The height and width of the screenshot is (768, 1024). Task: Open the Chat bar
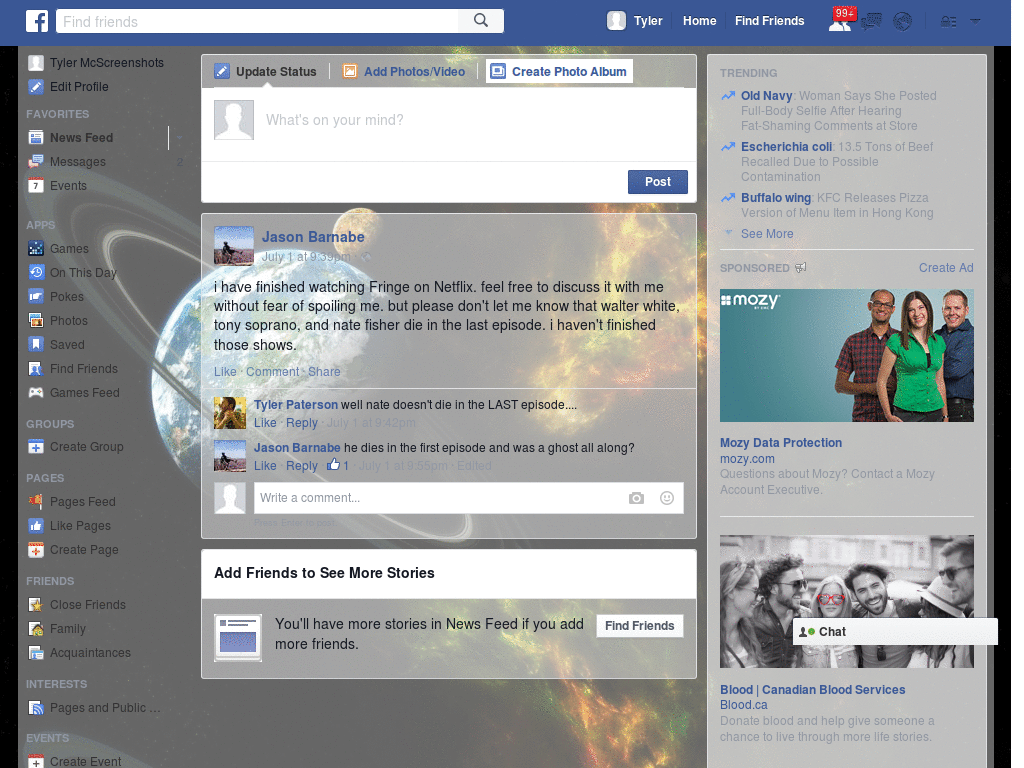pos(895,632)
